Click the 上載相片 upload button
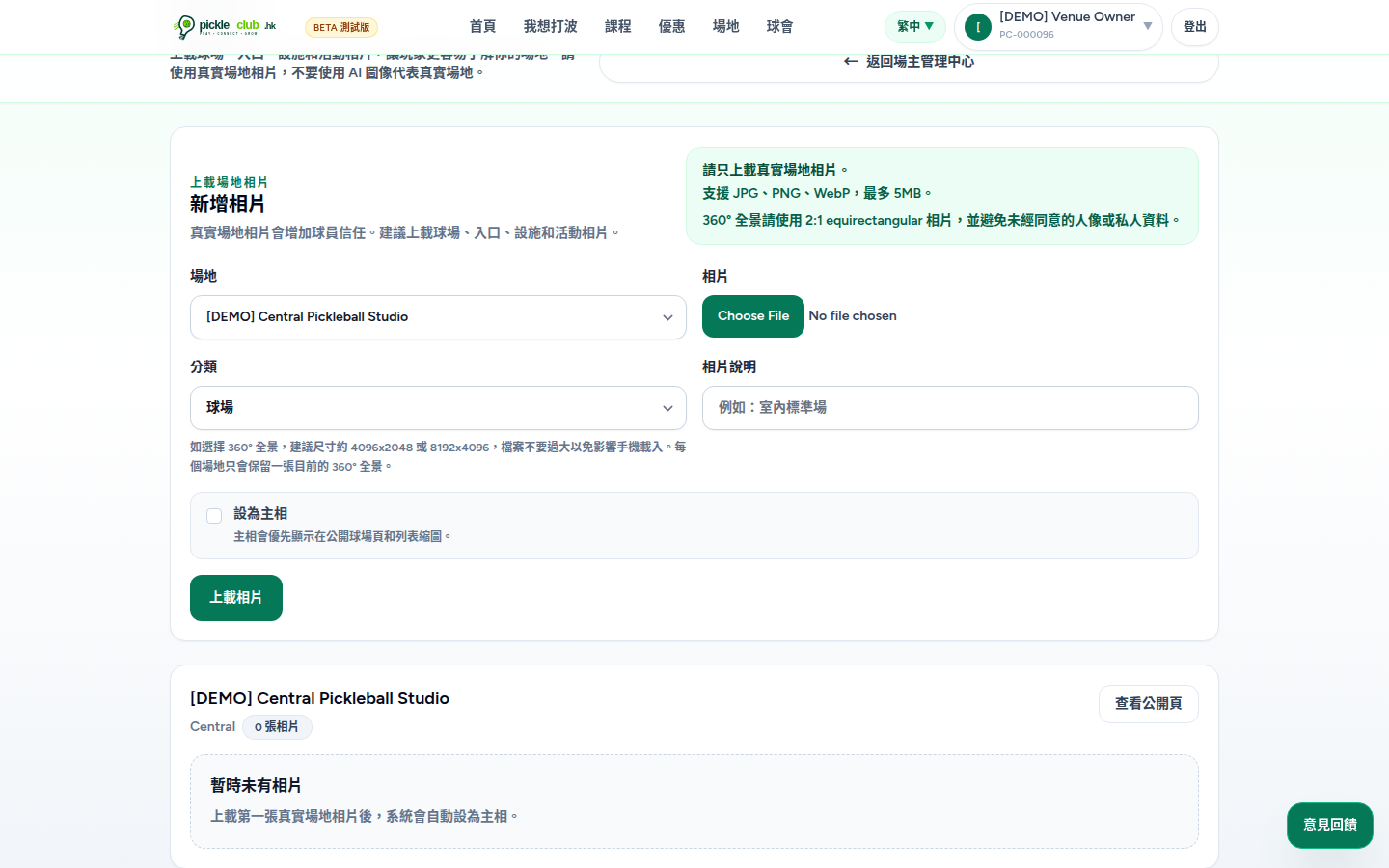This screenshot has width=1389, height=868. click(x=236, y=598)
